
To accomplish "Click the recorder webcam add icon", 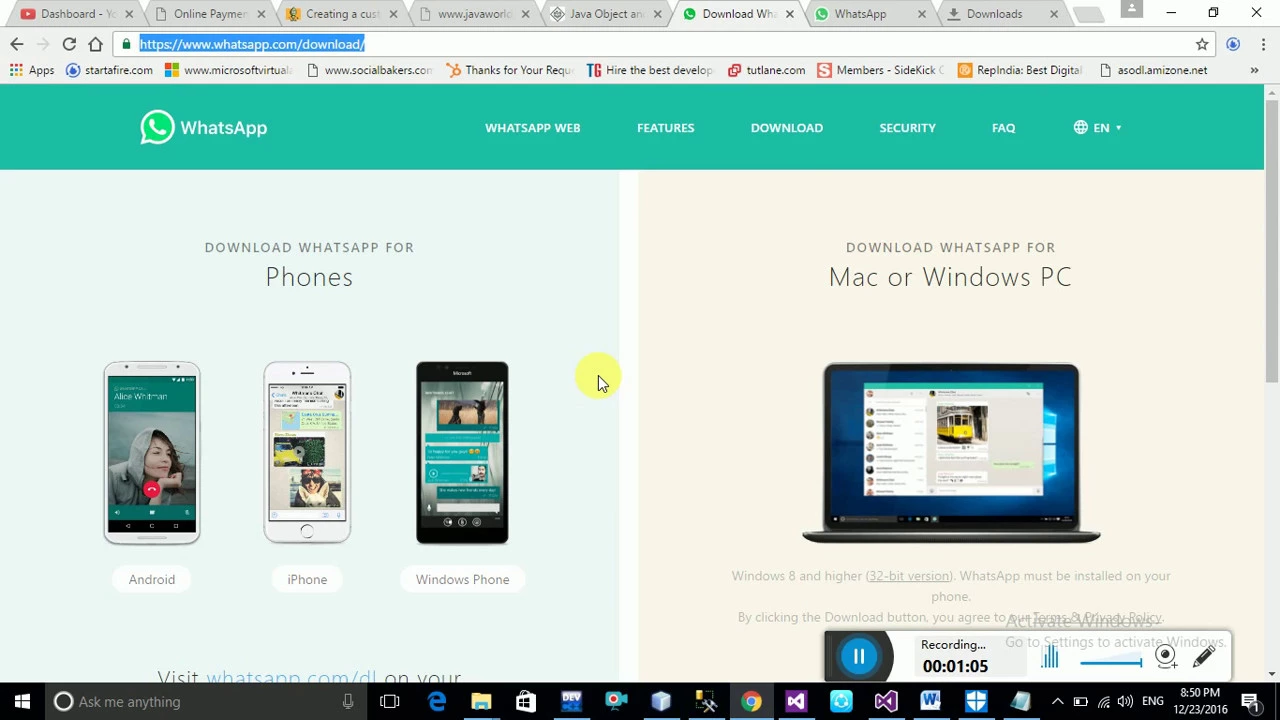I will tap(1165, 656).
